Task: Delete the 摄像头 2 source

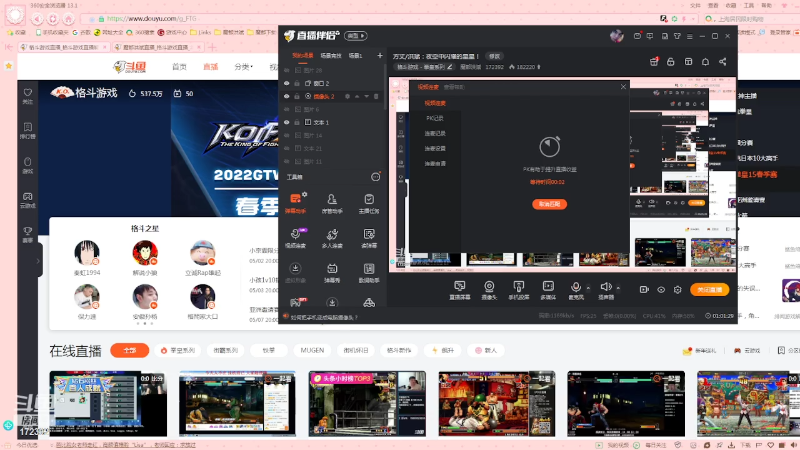Action: (x=376, y=96)
